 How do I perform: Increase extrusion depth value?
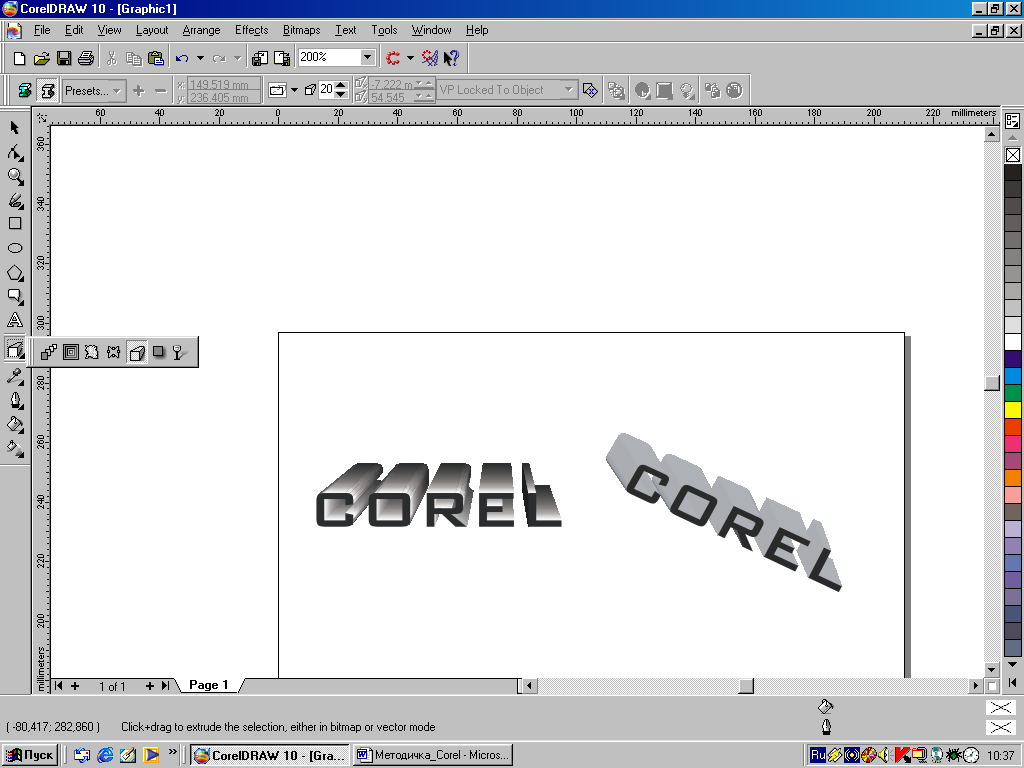pos(341,85)
